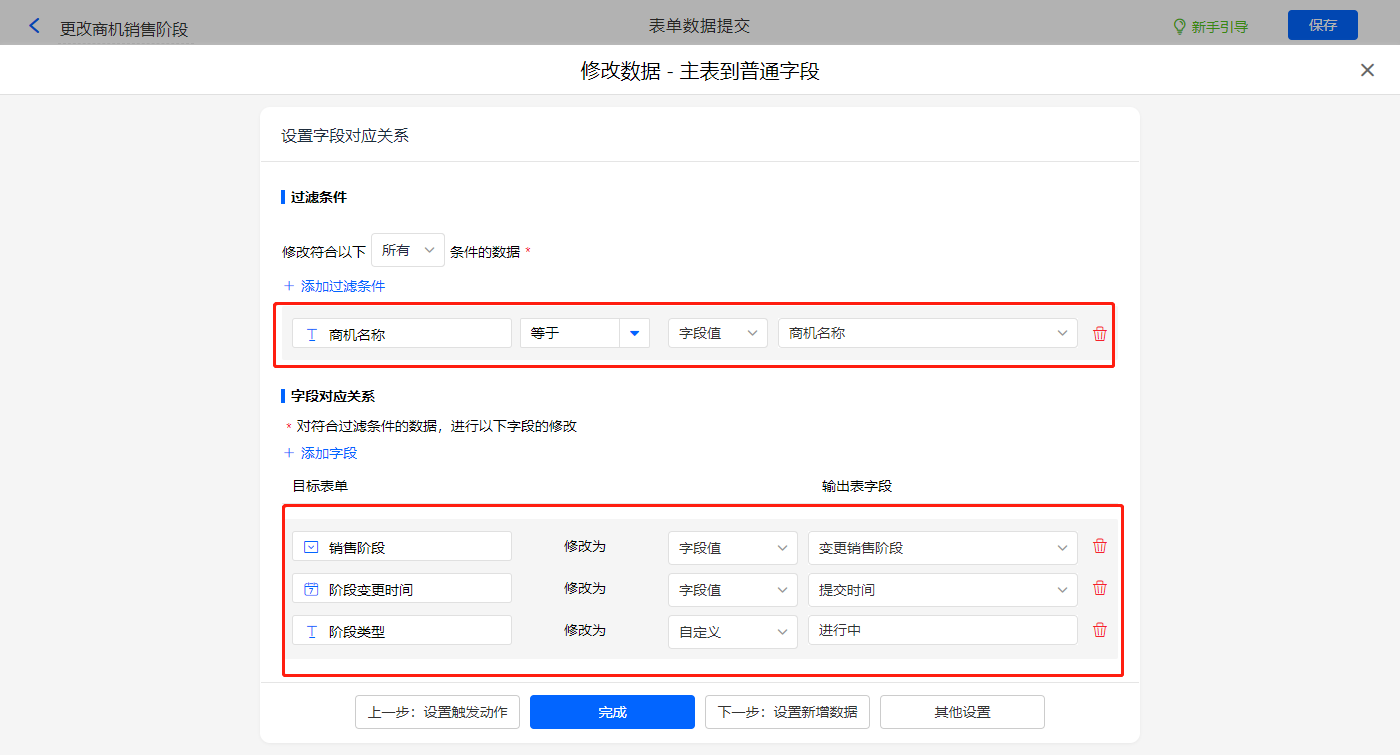Delete the 阶段类型 field mapping row

pos(1100,630)
